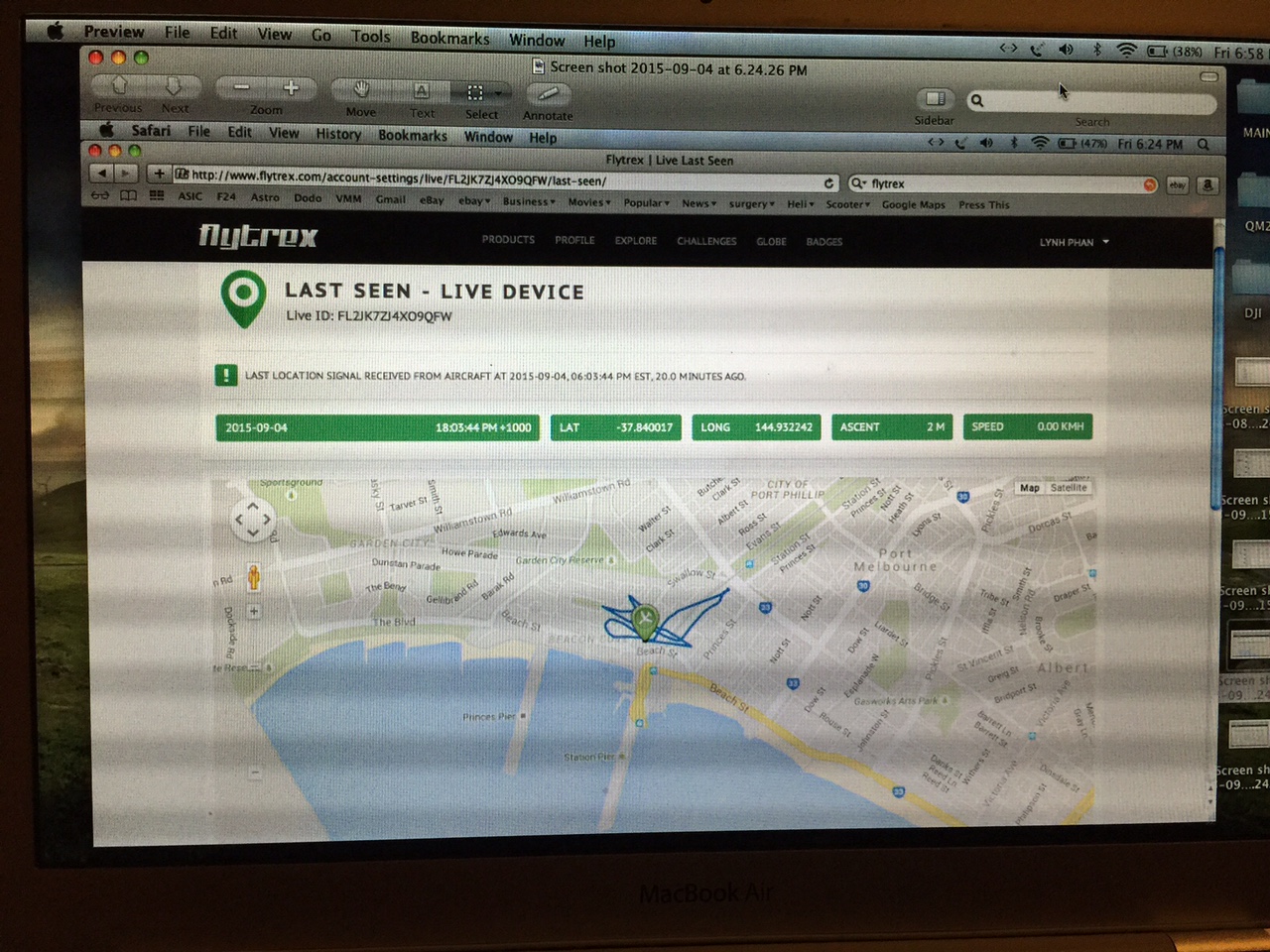Image resolution: width=1270 pixels, height=952 pixels.
Task: Click the eBay extension button in Safari
Action: 1177,184
